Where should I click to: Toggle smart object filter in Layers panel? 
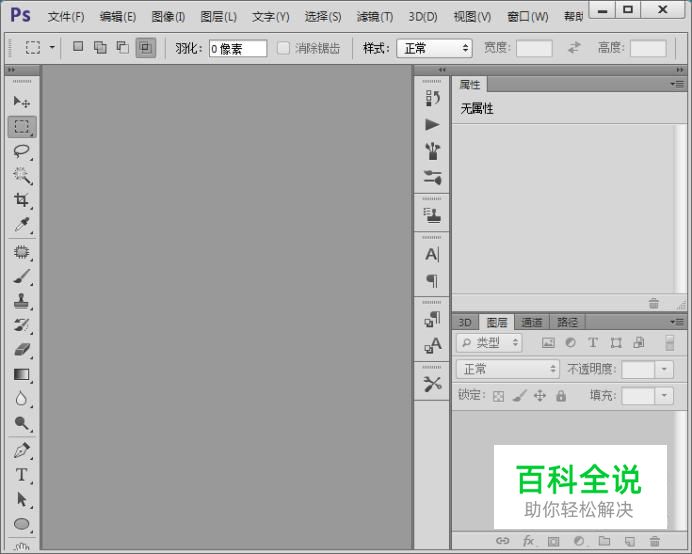click(639, 343)
